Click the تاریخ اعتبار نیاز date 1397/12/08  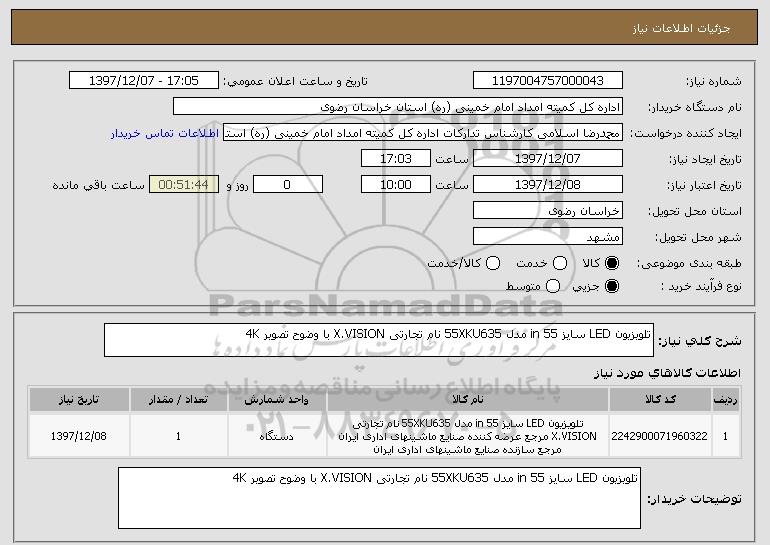[x=548, y=185]
